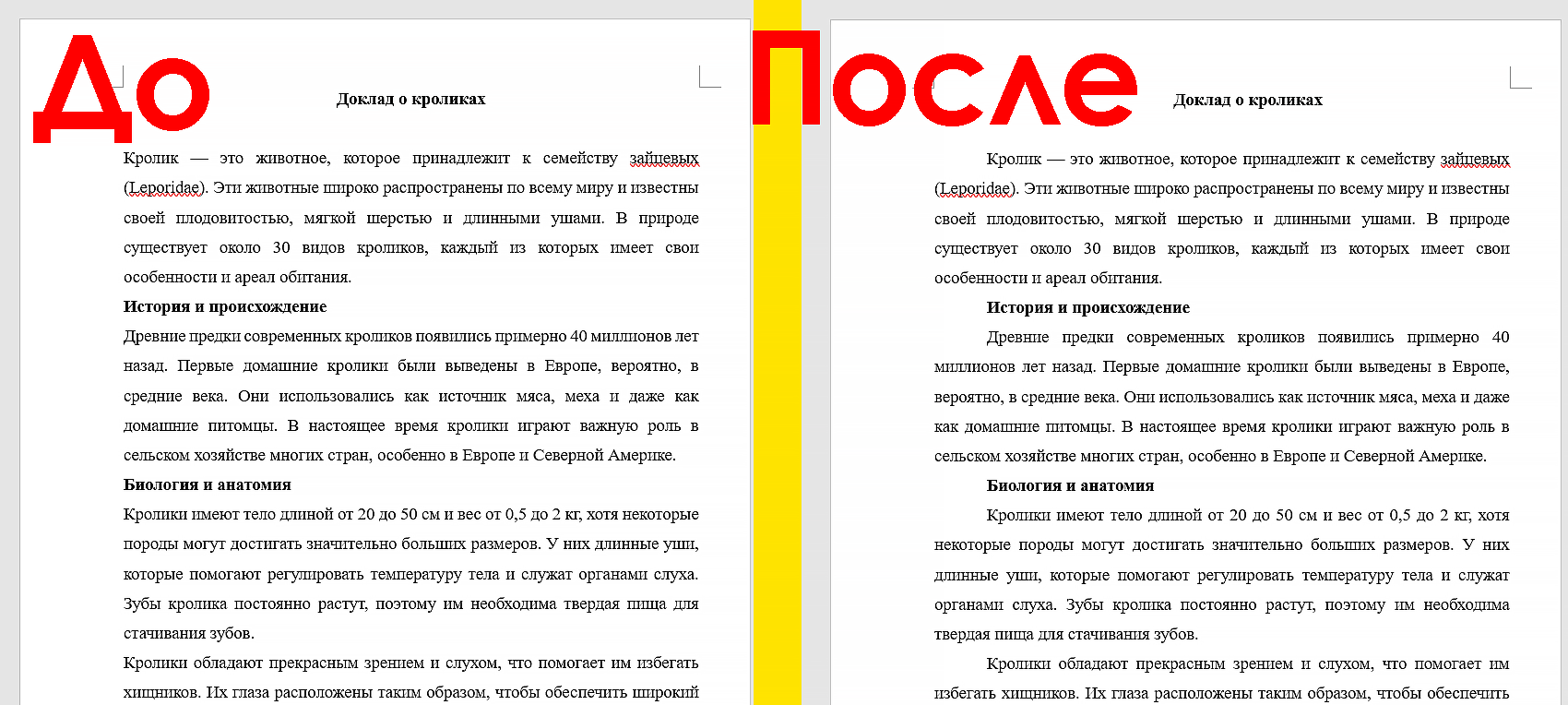
Task: Click heading "Биология и анатомия" in right document
Action: (1071, 485)
